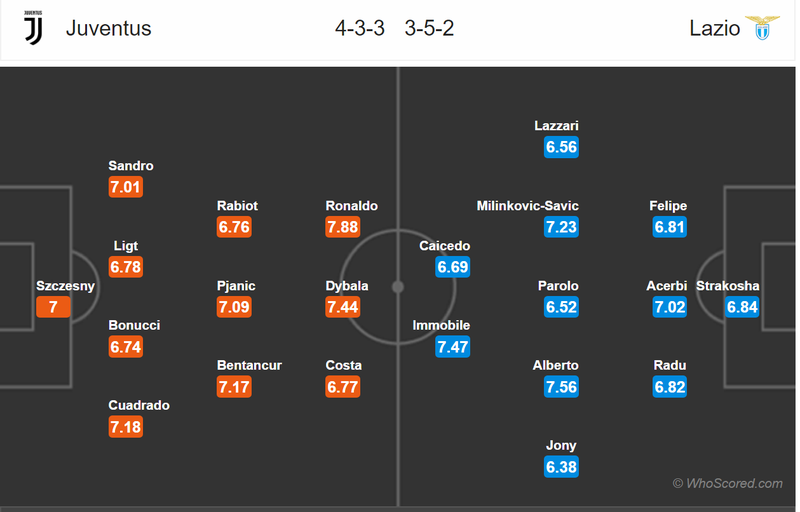Open the Lazio team name link
The image size is (800, 512).
point(714,28)
